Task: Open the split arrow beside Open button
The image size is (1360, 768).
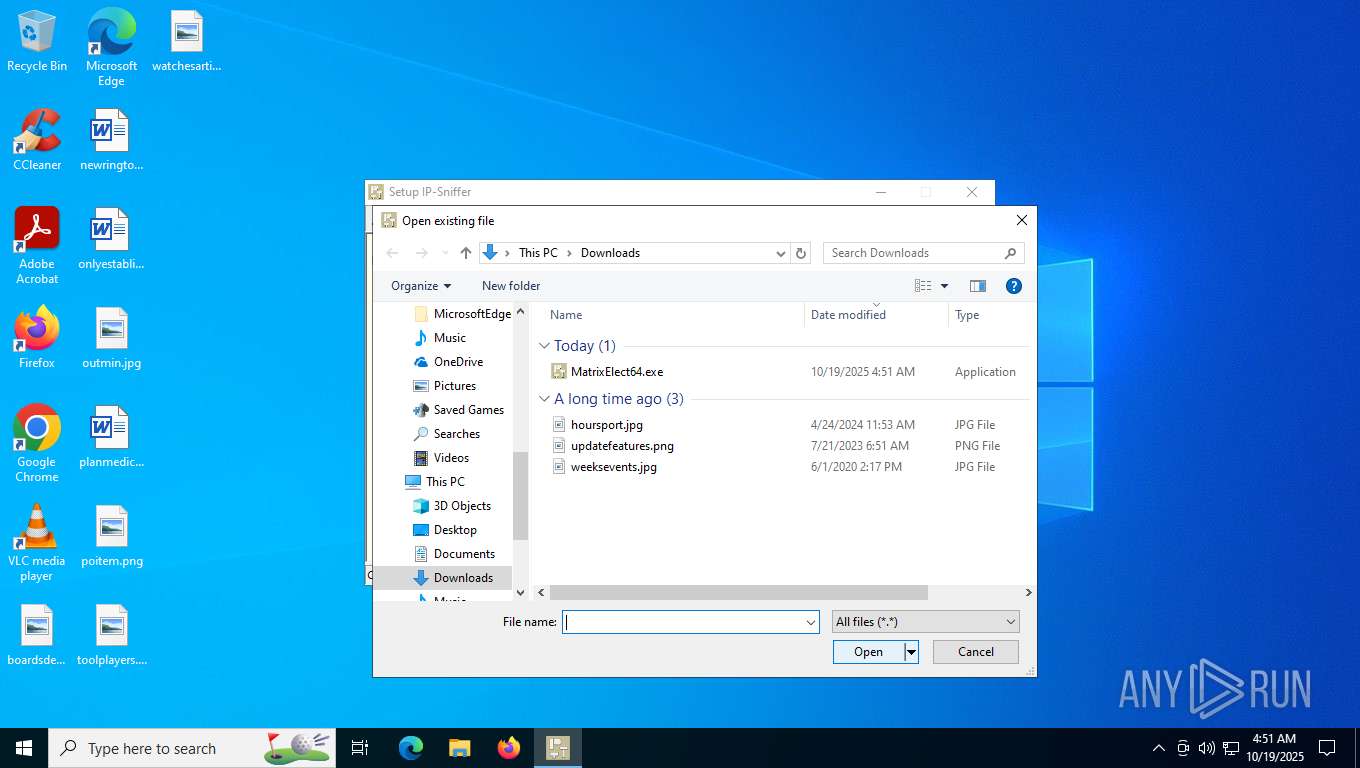Action: click(x=911, y=652)
